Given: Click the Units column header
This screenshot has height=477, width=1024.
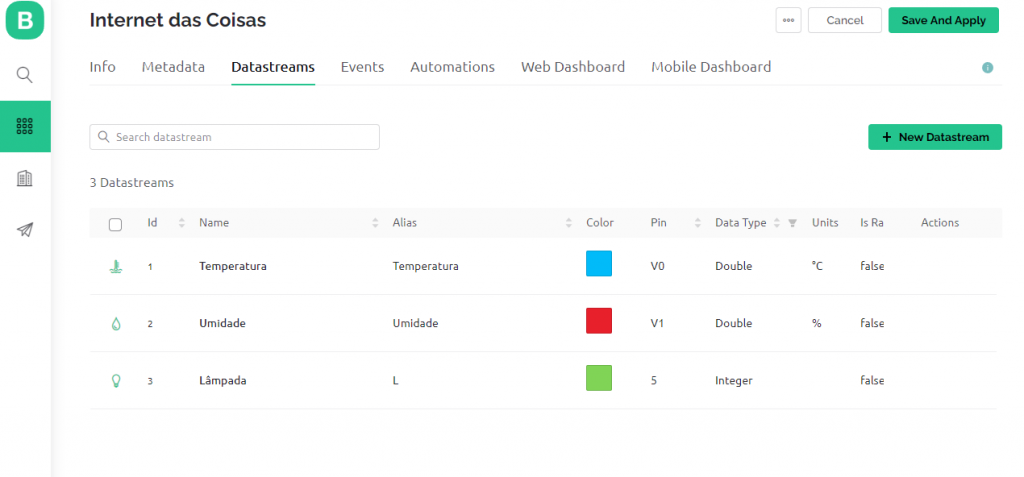Looking at the screenshot, I should pos(825,223).
